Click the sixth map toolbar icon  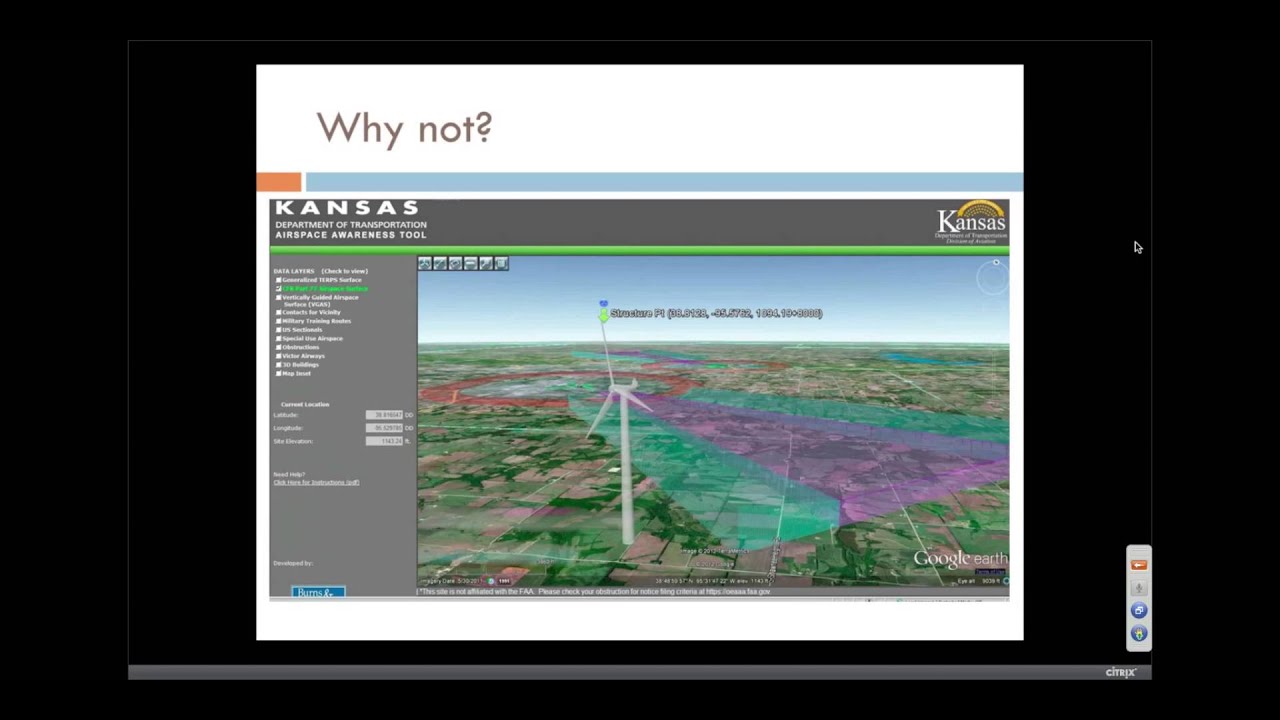501,263
